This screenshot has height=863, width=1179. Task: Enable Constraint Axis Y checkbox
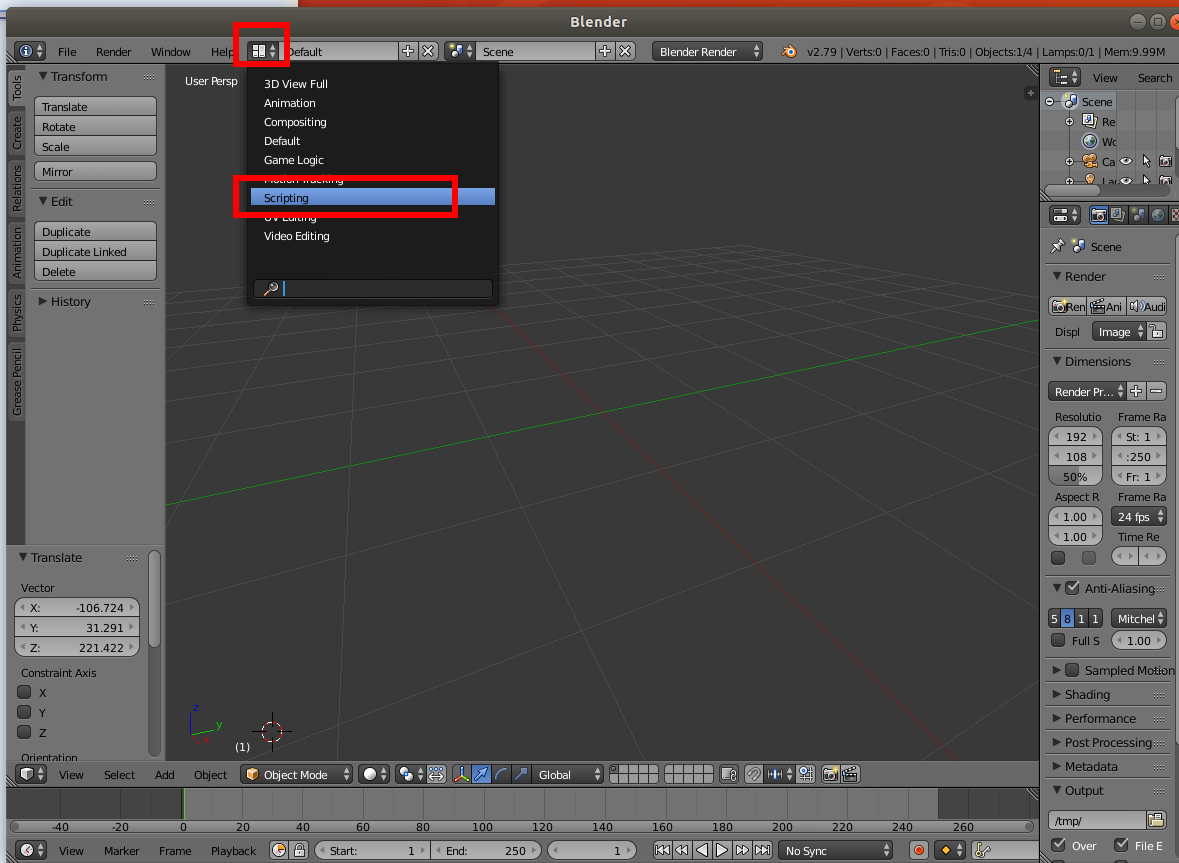[x=25, y=712]
